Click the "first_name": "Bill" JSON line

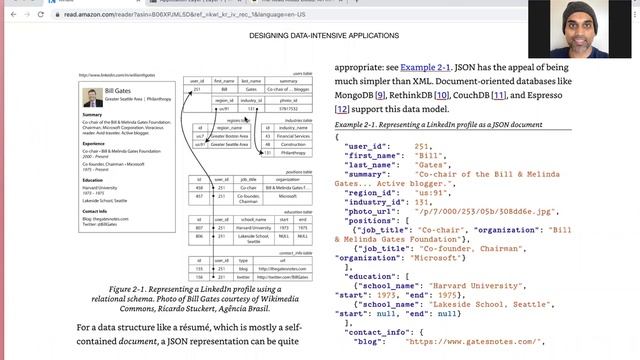point(395,156)
